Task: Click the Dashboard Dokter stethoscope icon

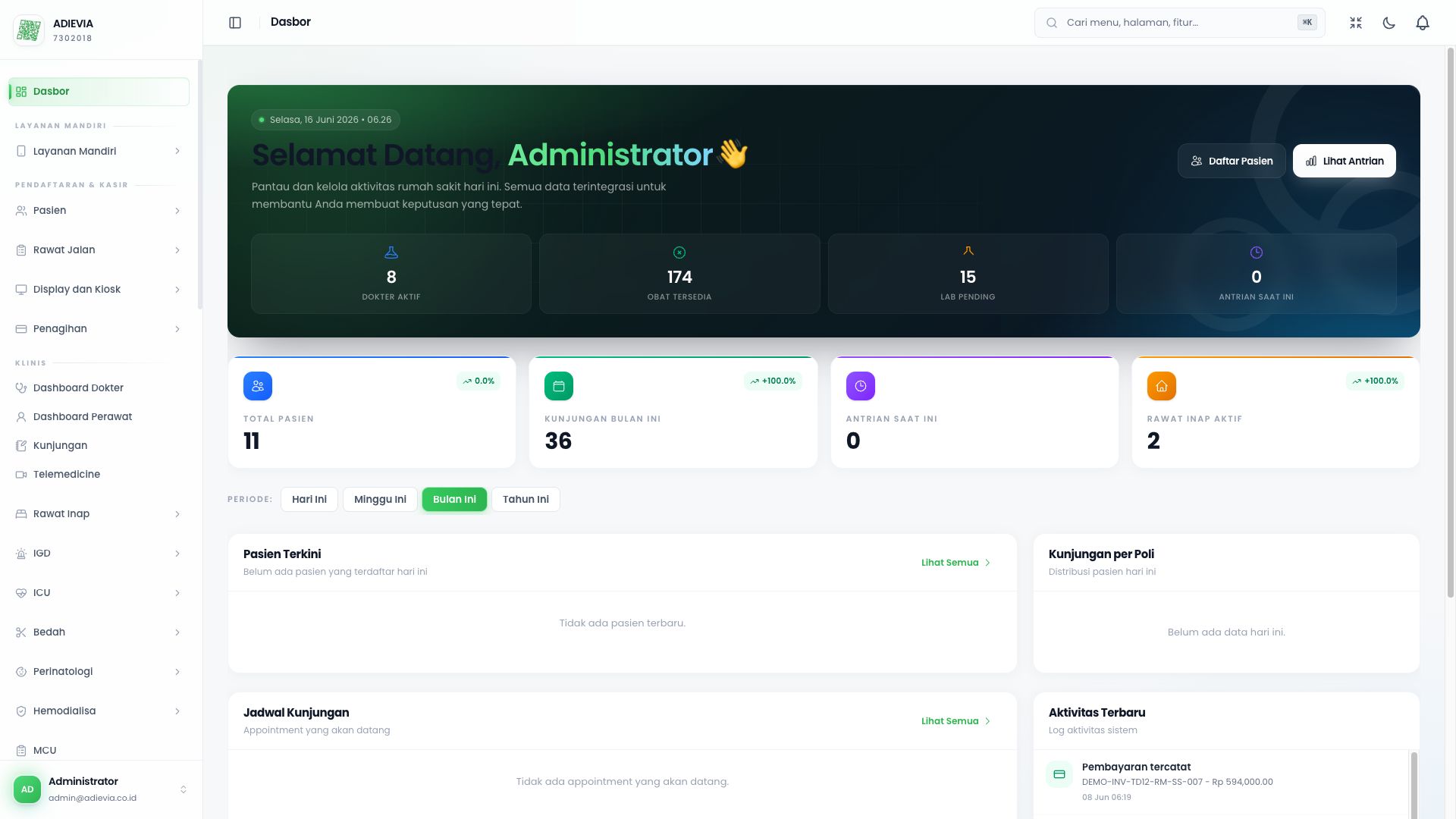Action: click(x=21, y=388)
